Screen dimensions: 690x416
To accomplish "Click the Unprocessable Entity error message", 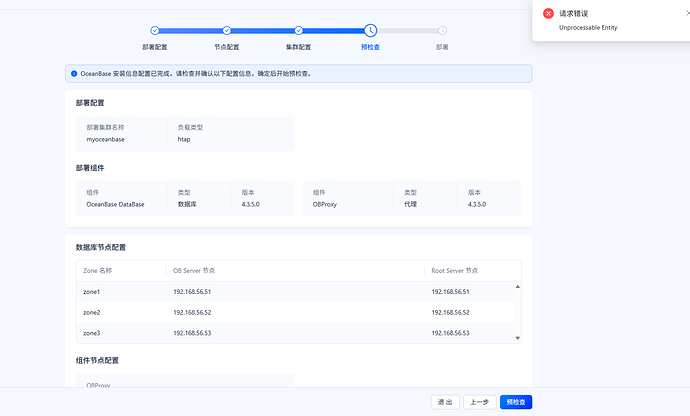I will pos(588,27).
